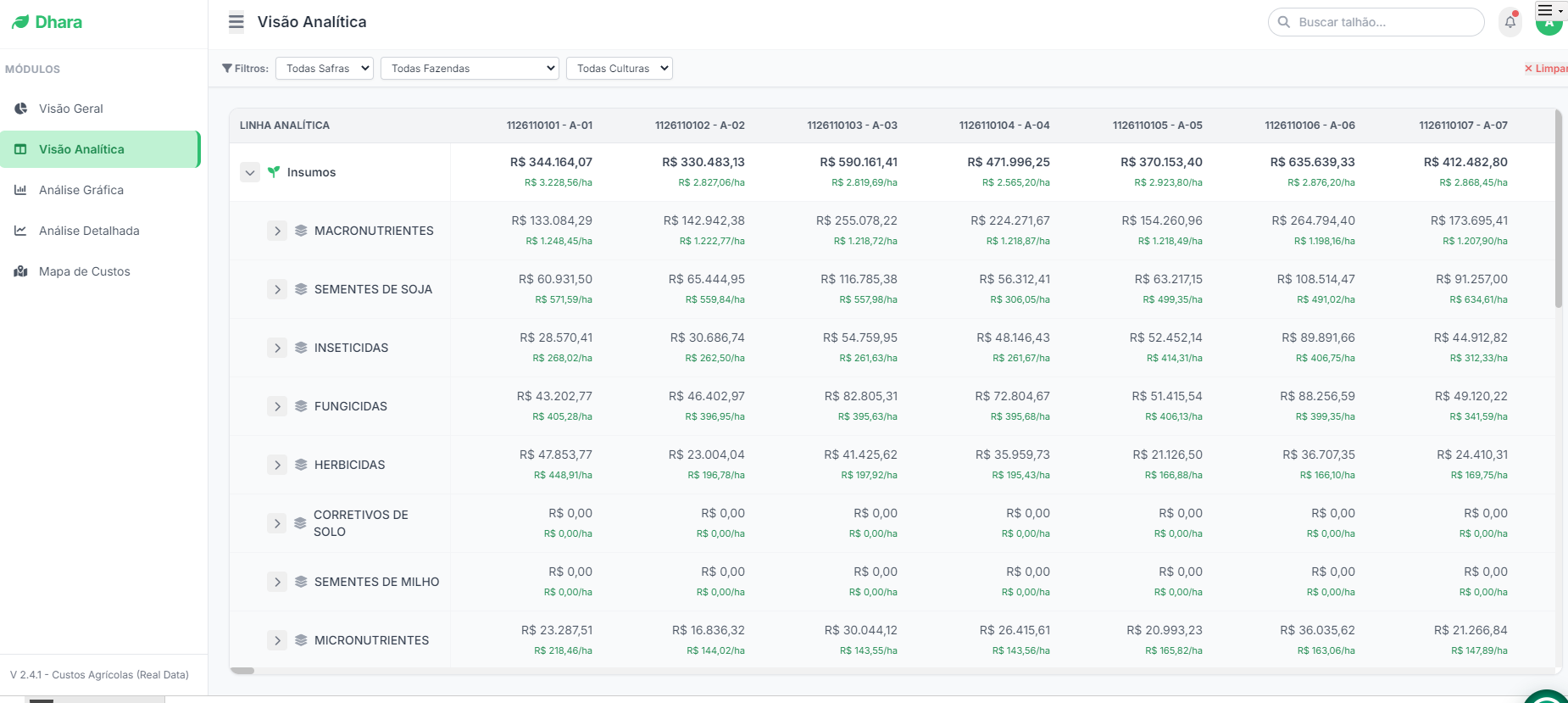Click the layers icon beside MICRONUTRIENTES
This screenshot has width=1568, height=703.
click(x=301, y=640)
